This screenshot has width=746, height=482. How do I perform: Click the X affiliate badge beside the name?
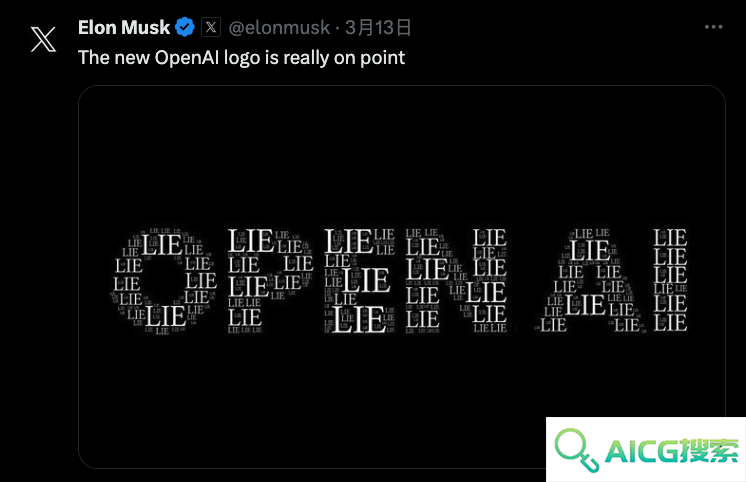(x=211, y=27)
